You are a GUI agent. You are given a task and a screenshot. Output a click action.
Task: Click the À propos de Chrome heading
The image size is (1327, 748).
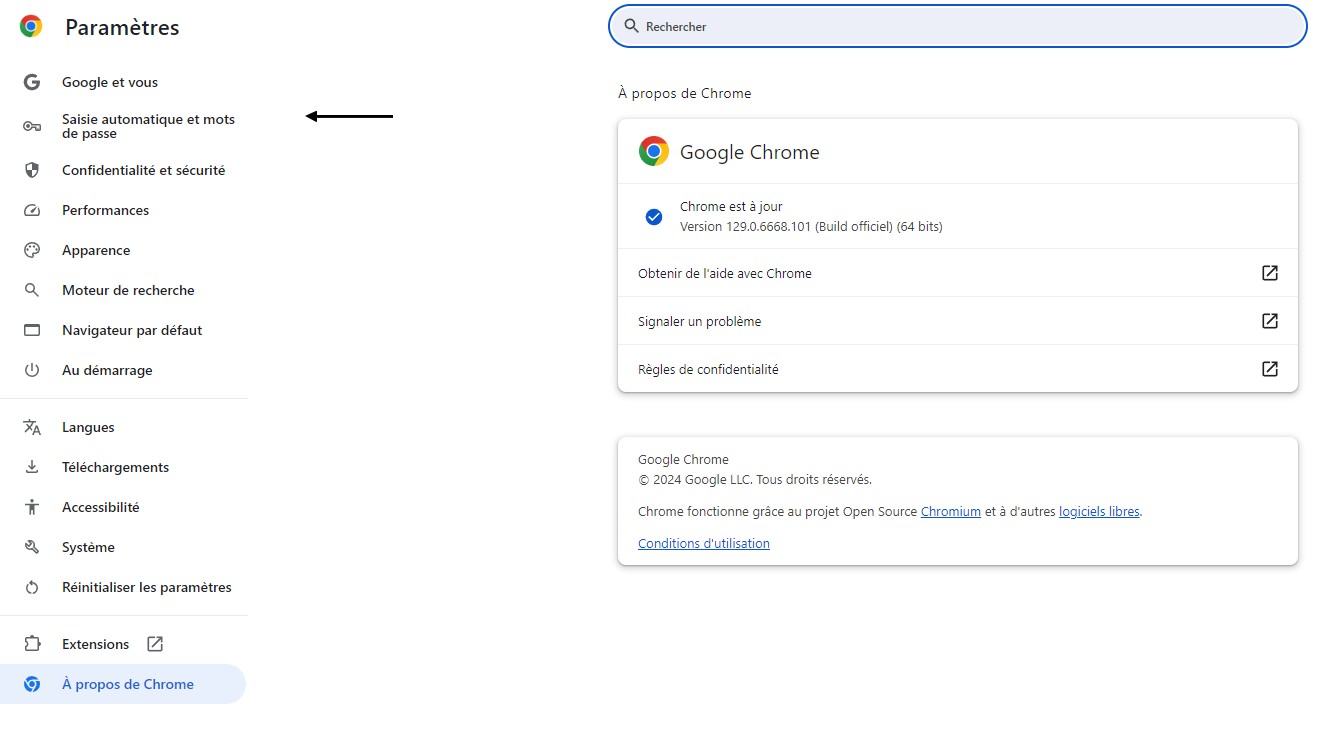point(684,93)
